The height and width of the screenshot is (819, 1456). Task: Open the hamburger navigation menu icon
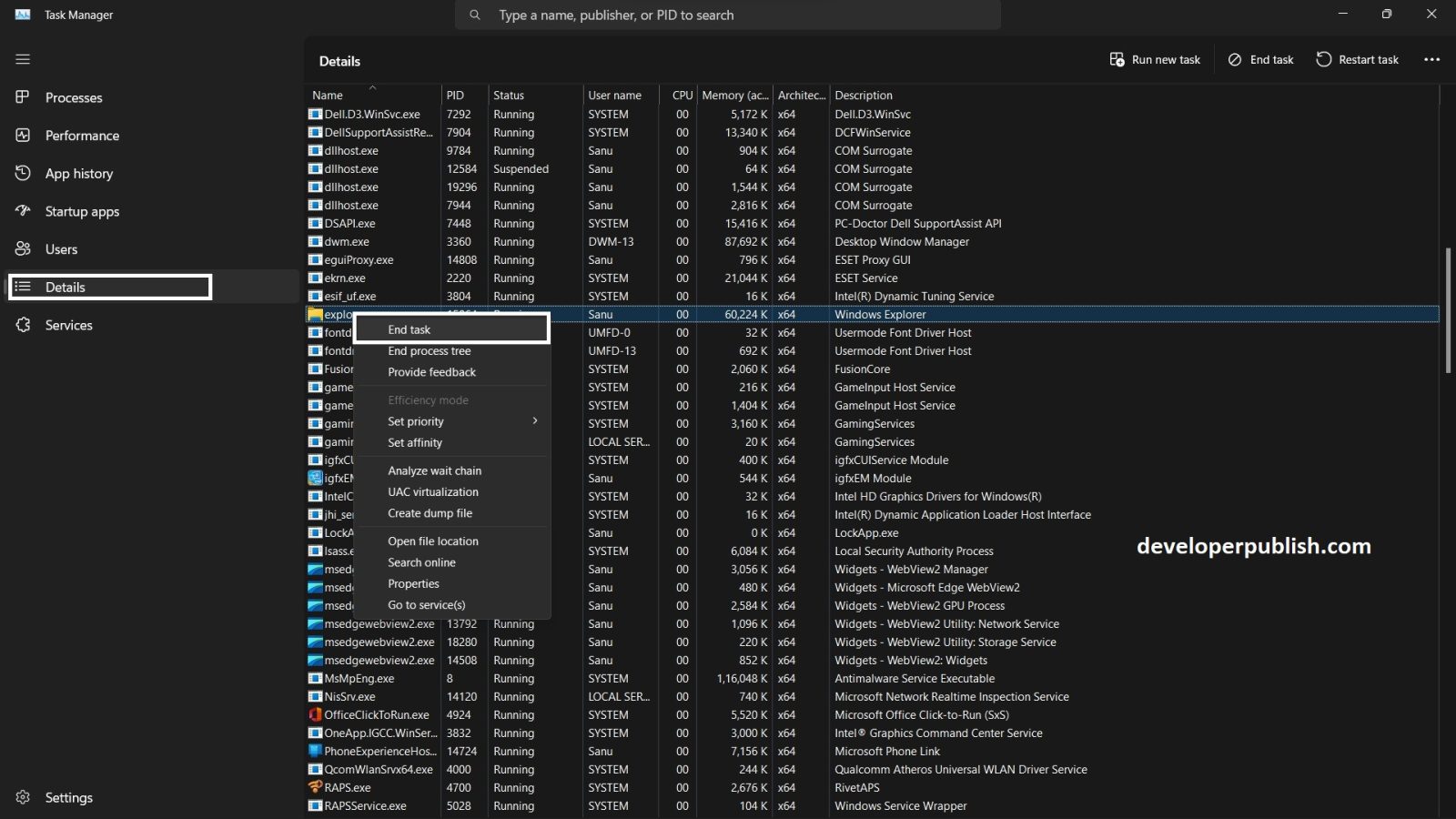(23, 59)
